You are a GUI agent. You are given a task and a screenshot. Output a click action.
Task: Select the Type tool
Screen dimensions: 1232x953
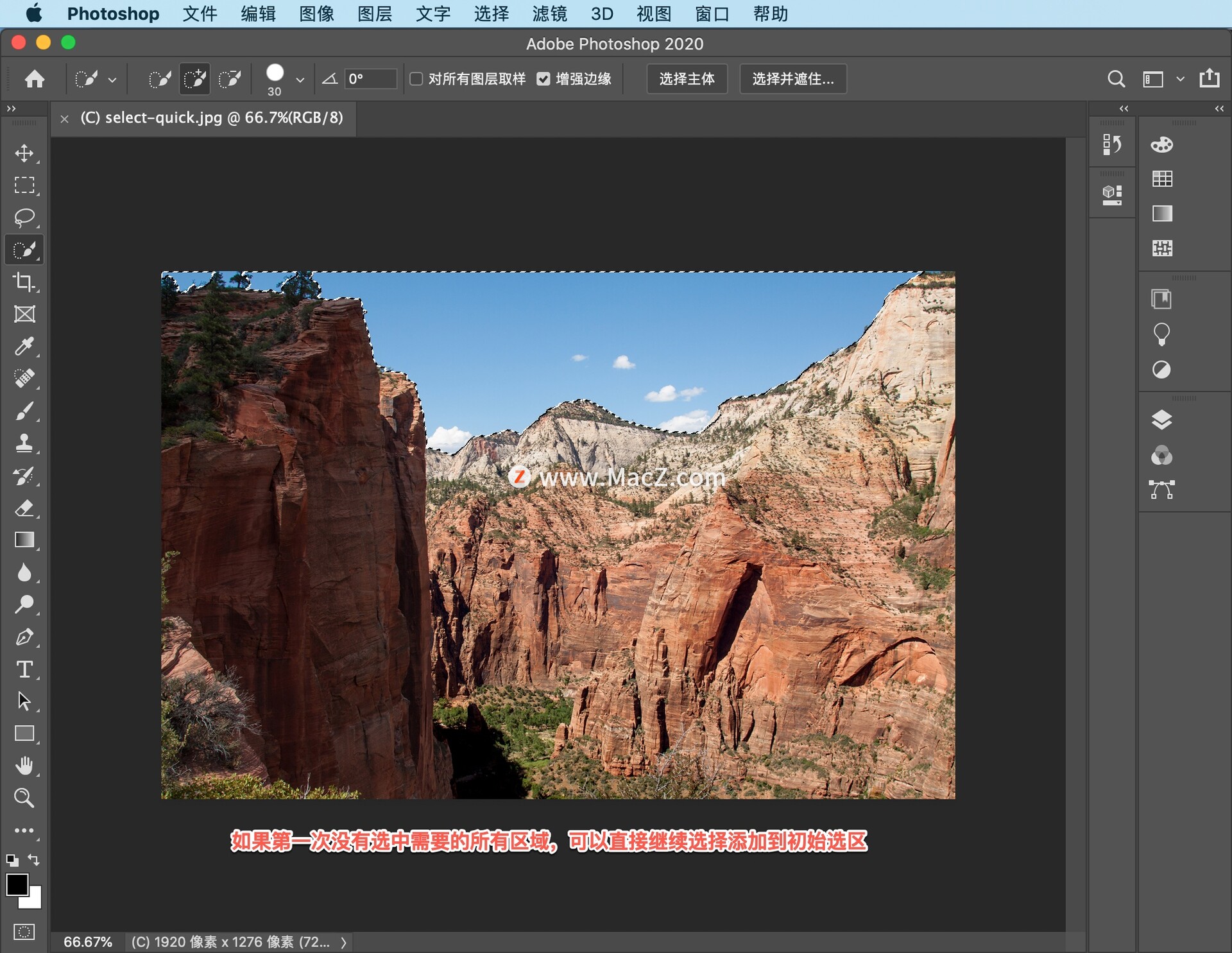click(24, 670)
